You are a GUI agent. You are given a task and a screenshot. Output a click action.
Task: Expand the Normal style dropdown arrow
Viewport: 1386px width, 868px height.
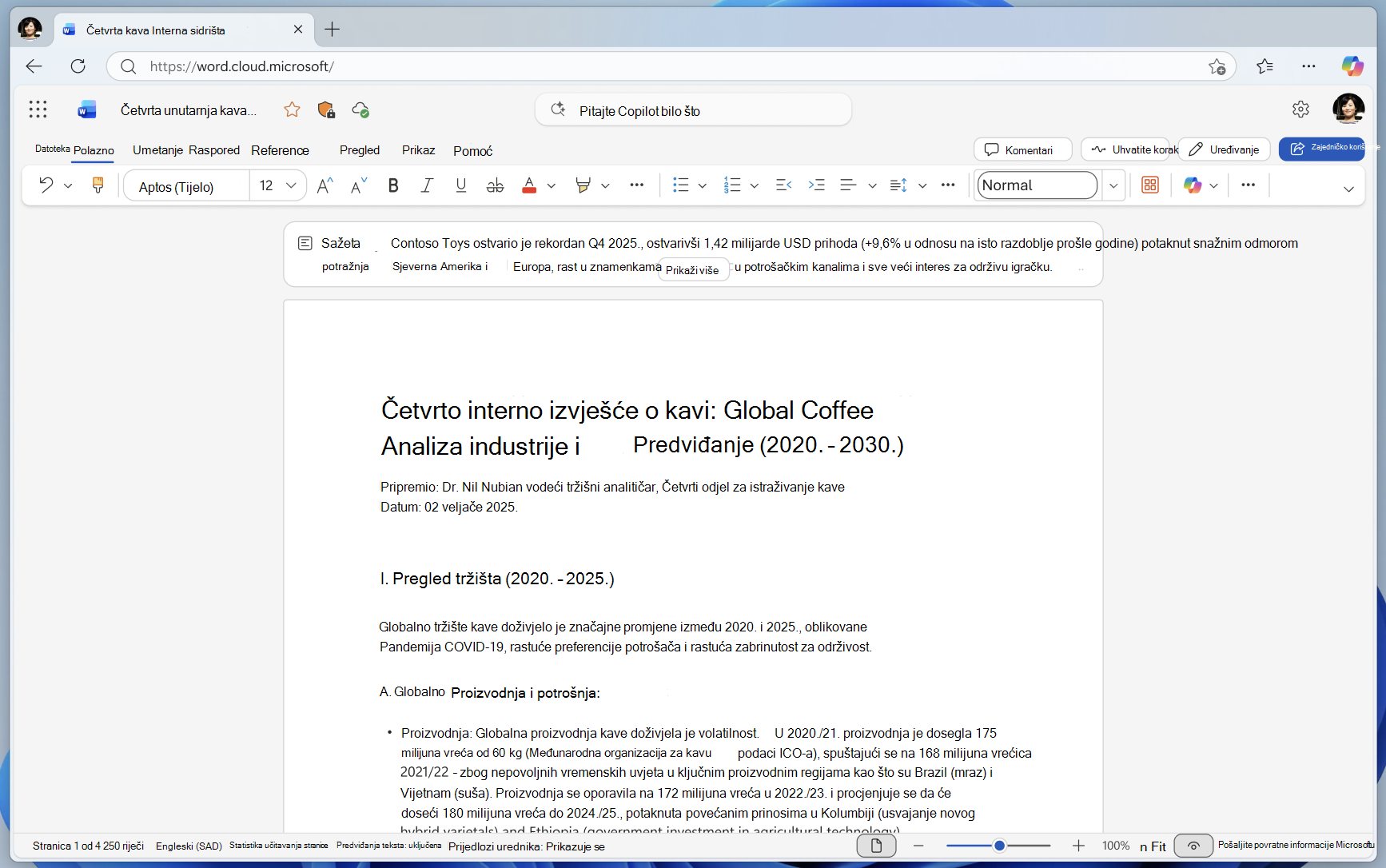coord(1113,185)
